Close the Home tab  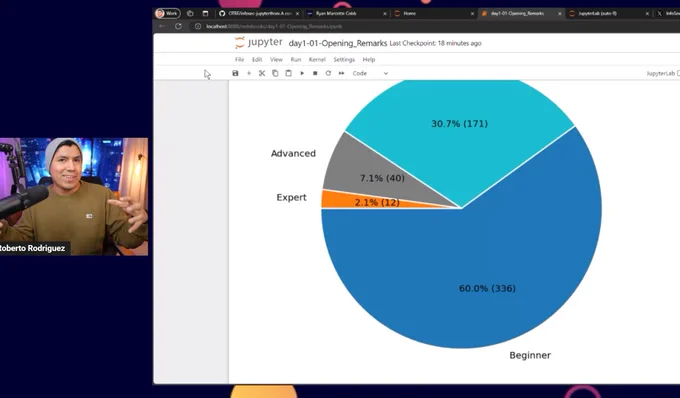click(x=472, y=14)
